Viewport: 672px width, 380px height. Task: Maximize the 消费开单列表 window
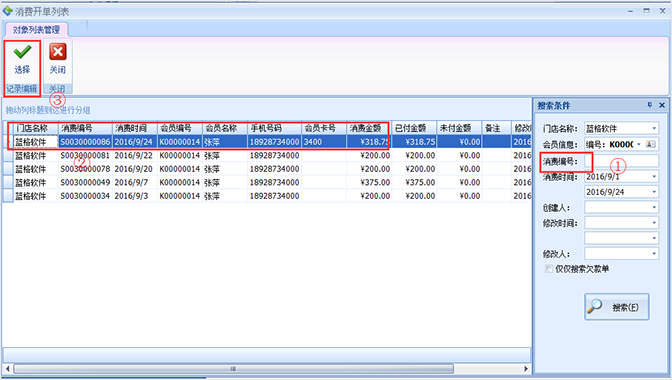coord(646,11)
